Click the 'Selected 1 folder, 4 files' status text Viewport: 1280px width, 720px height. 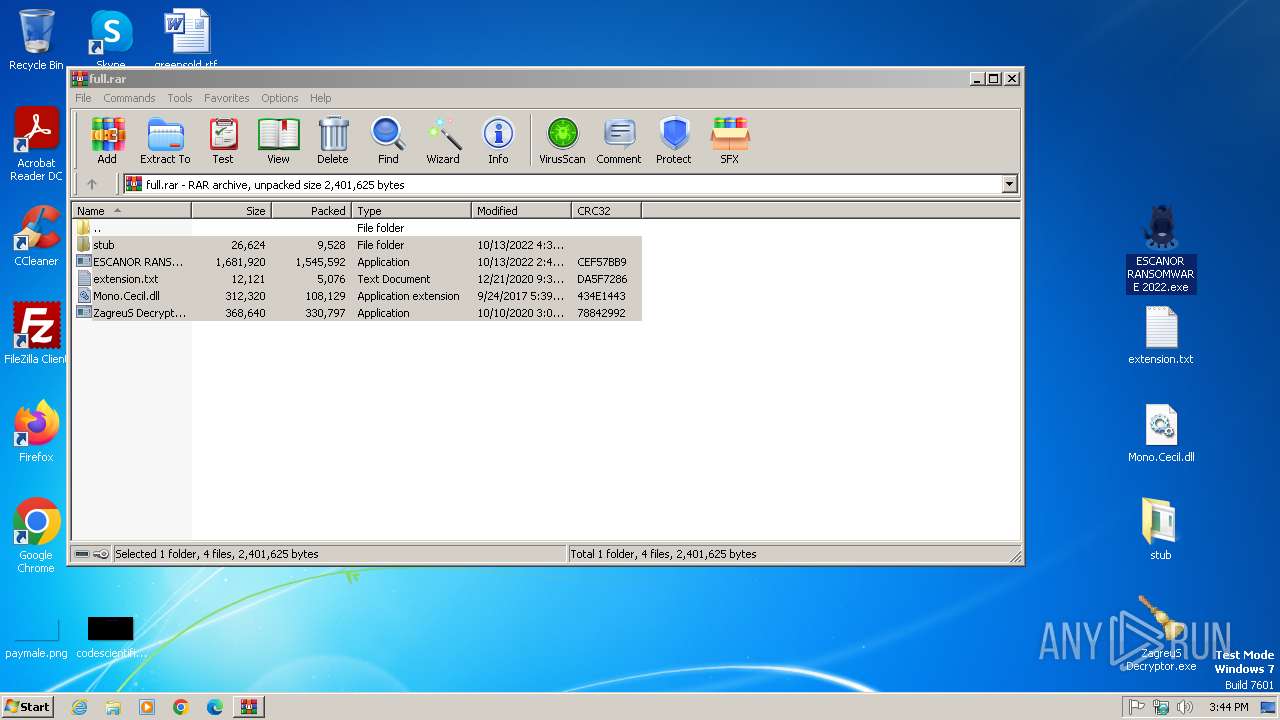click(217, 554)
